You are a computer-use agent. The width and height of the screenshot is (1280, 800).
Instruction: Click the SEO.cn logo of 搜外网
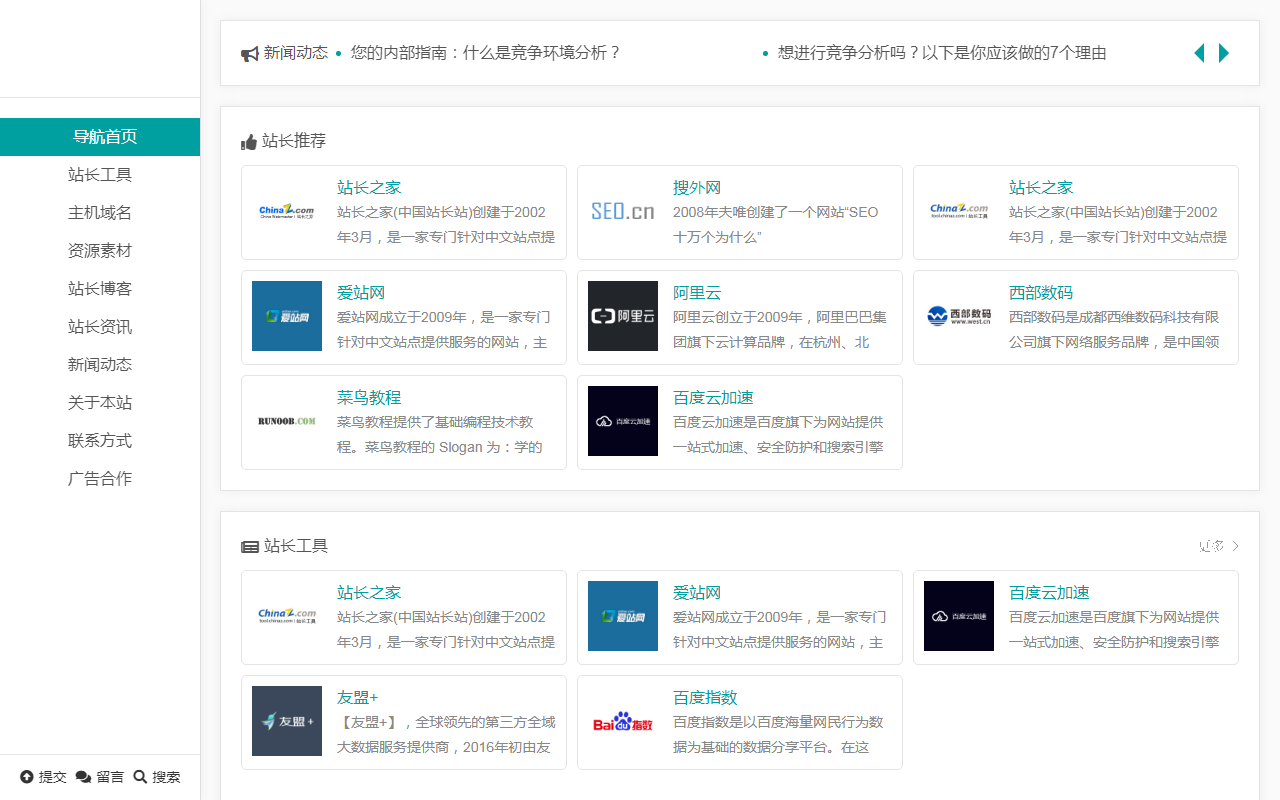point(623,211)
